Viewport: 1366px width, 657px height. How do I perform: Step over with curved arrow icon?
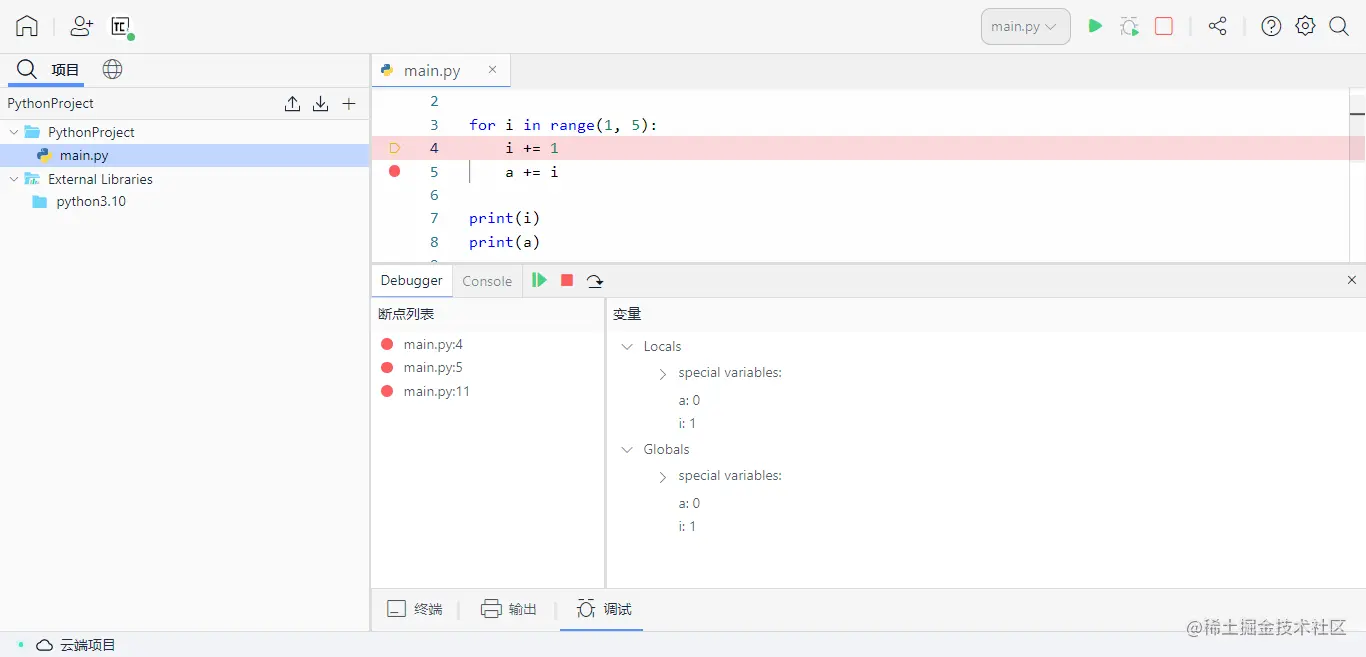tap(595, 281)
